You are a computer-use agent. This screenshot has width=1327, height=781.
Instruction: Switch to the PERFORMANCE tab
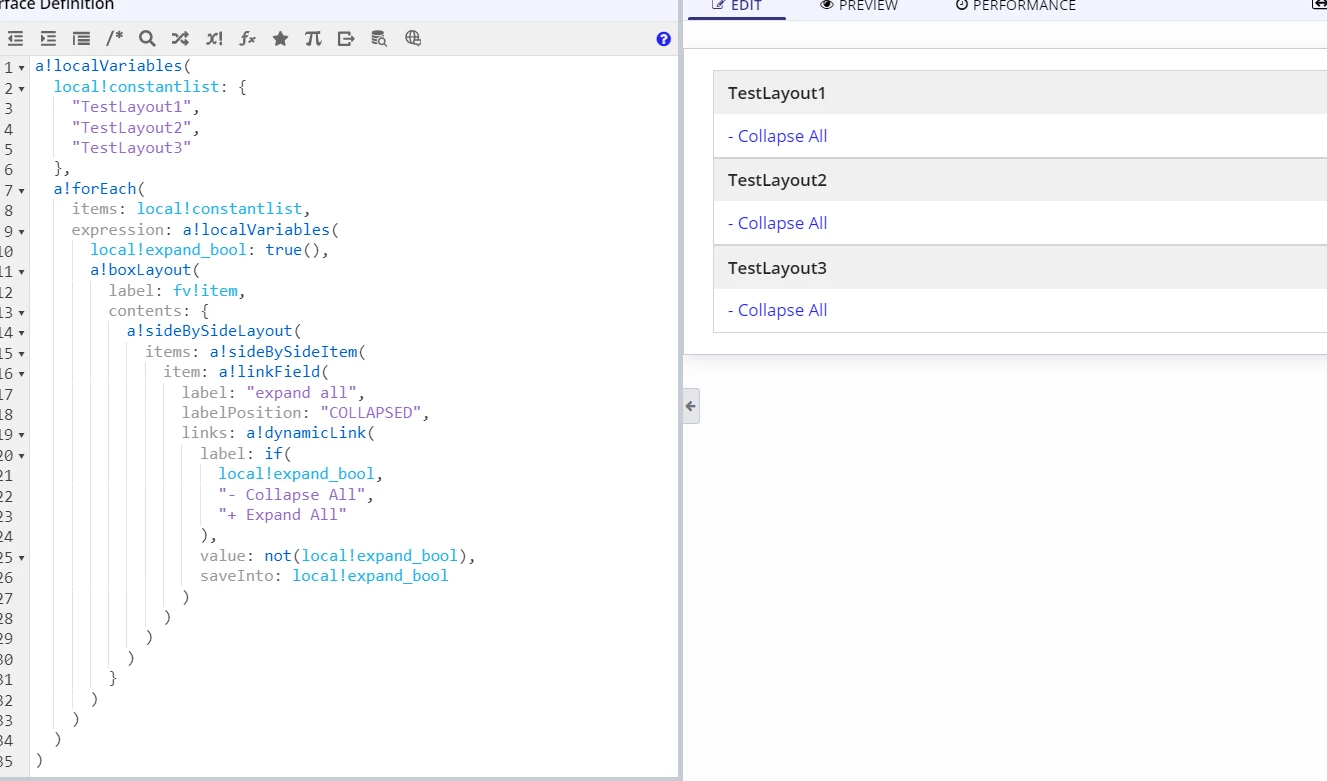(x=1016, y=6)
